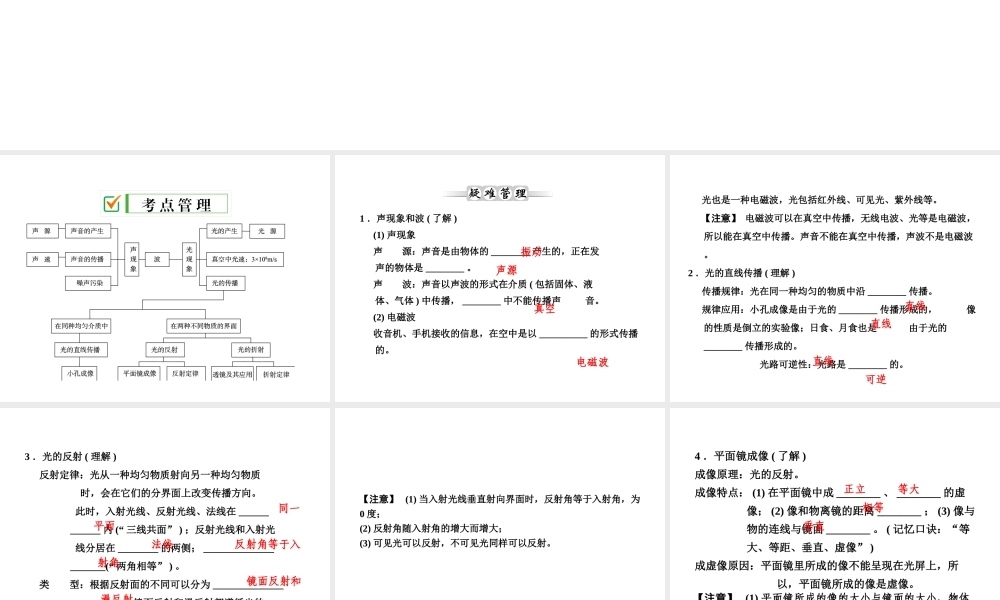Open the 疑难管理 slide thumbnail
The image size is (1000, 600).
pyautogui.click(x=499, y=278)
